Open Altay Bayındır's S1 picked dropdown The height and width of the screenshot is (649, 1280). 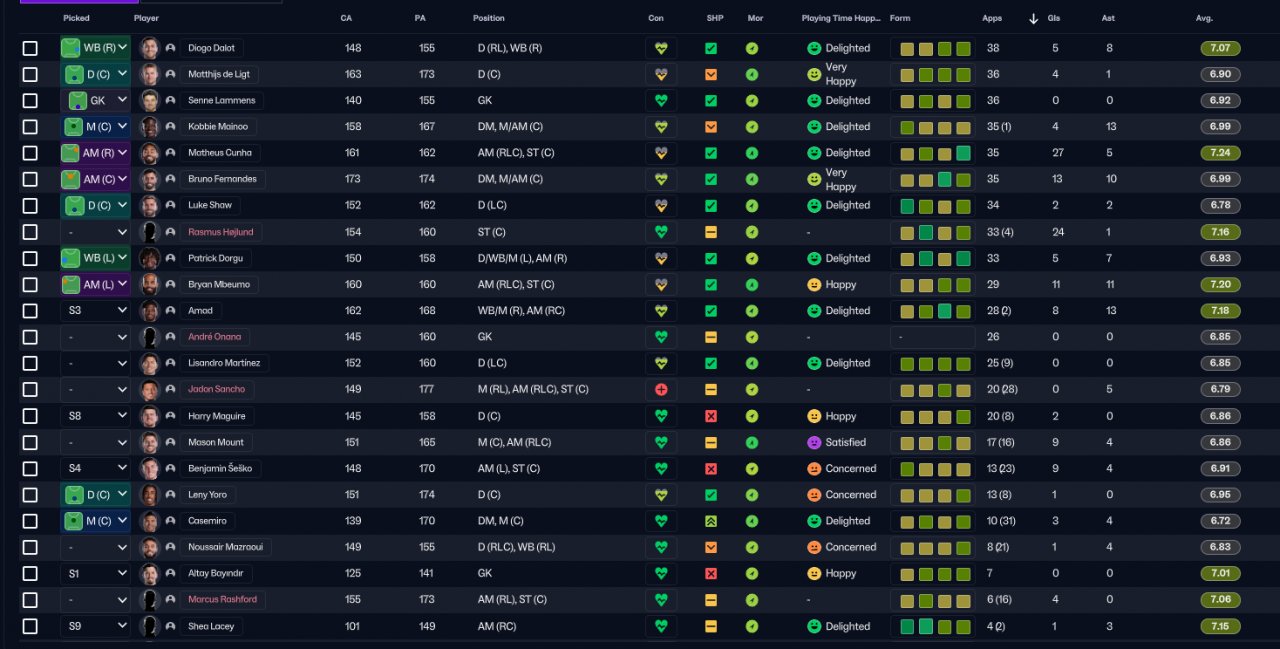95,574
